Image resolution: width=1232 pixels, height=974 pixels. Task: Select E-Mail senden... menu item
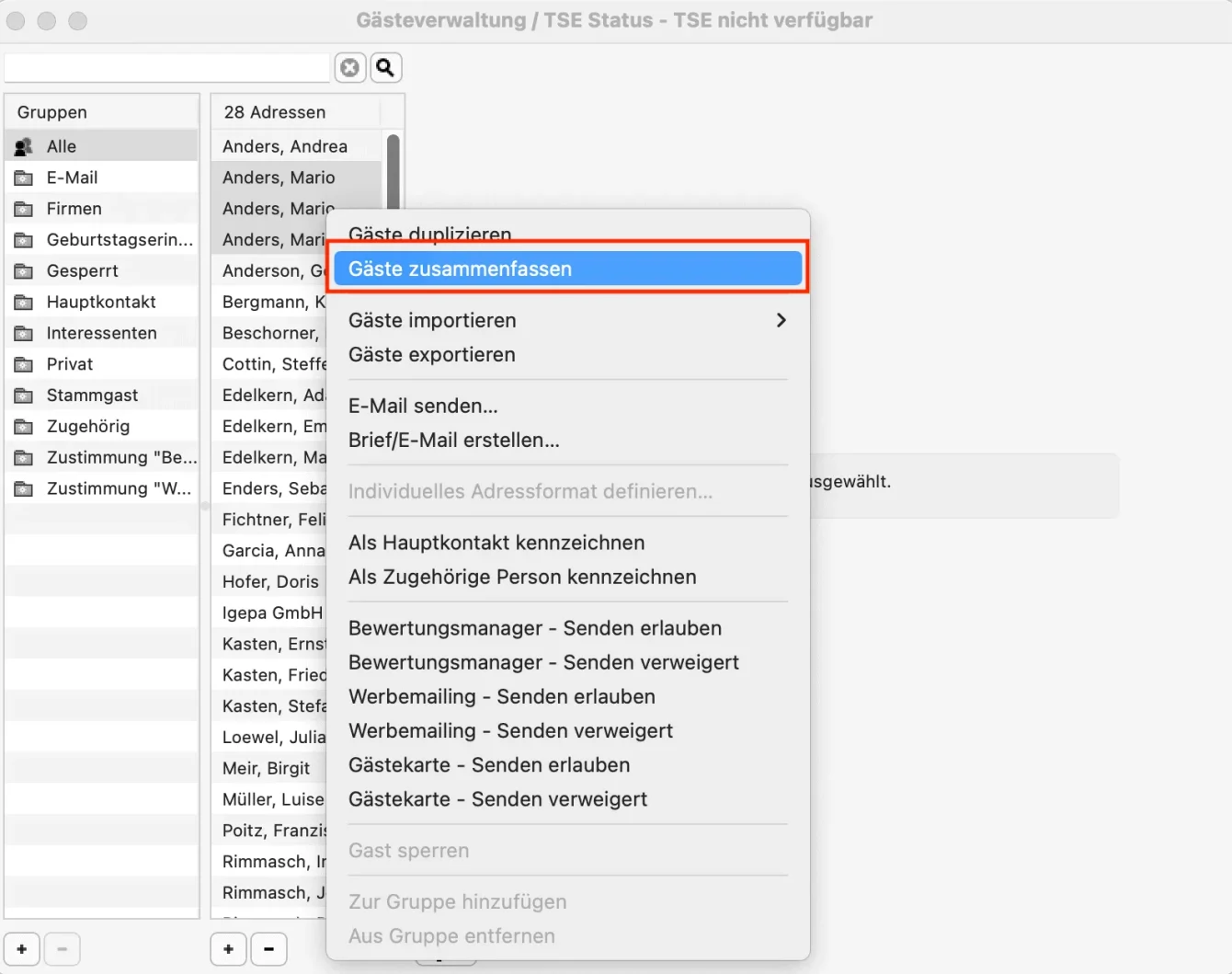pyautogui.click(x=567, y=406)
